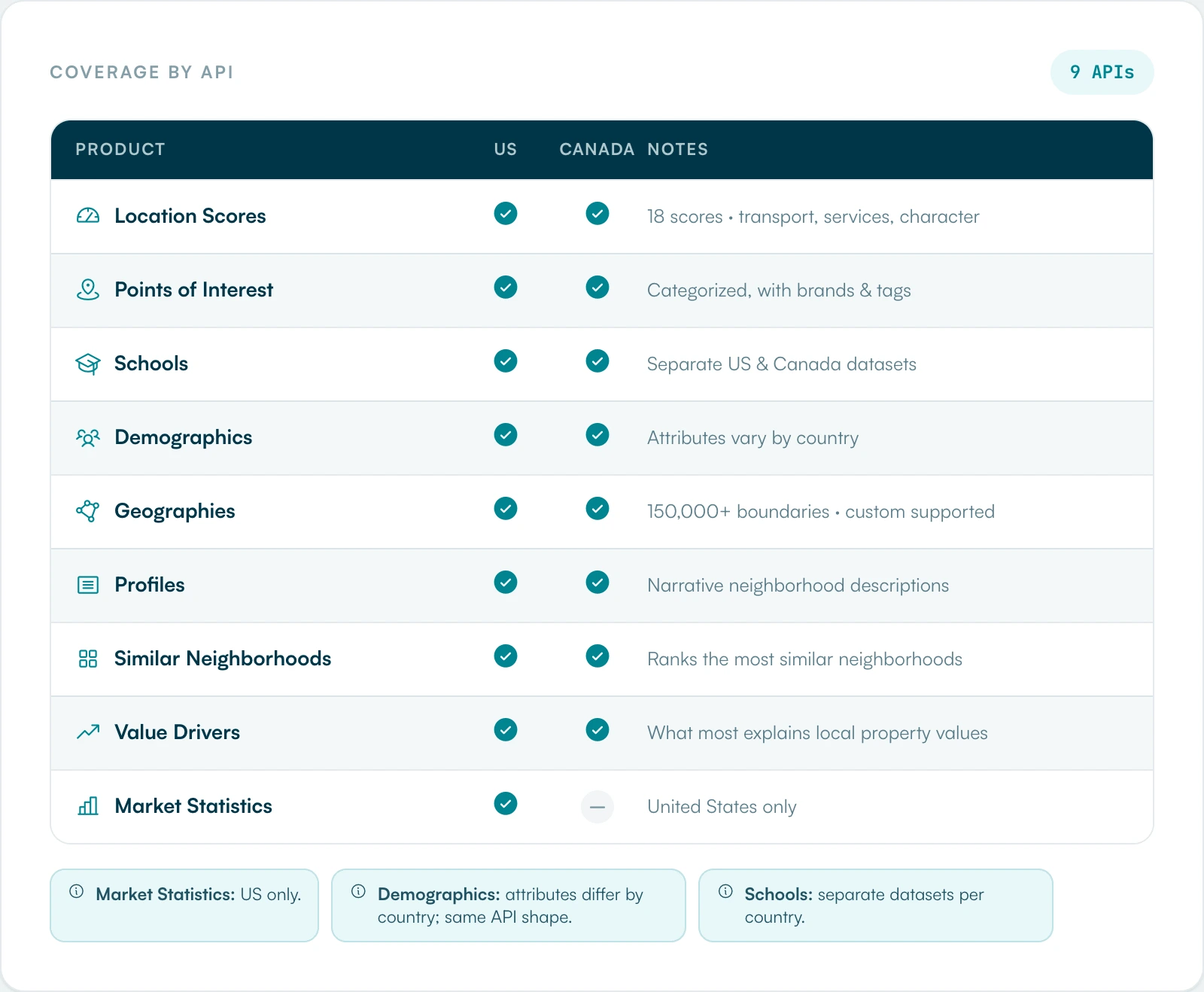Click the Profiles document icon

click(88, 585)
